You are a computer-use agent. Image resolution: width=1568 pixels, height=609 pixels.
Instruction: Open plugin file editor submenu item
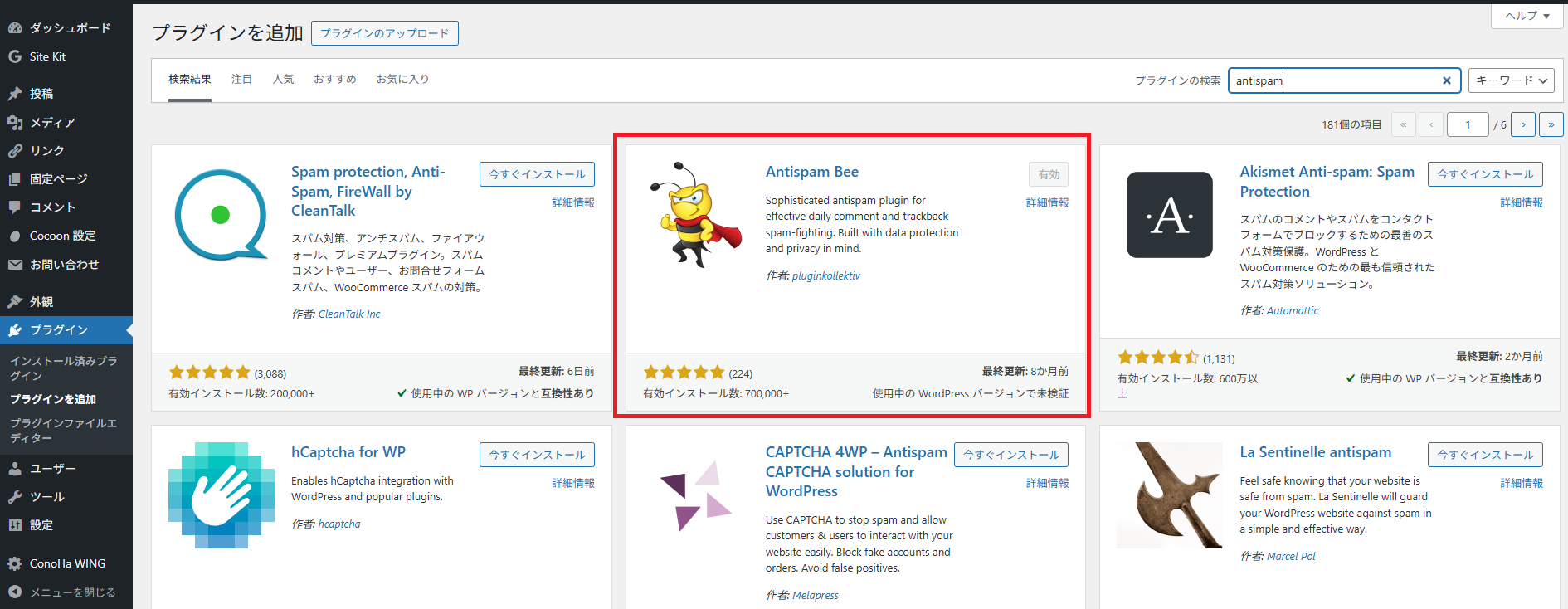click(x=63, y=431)
